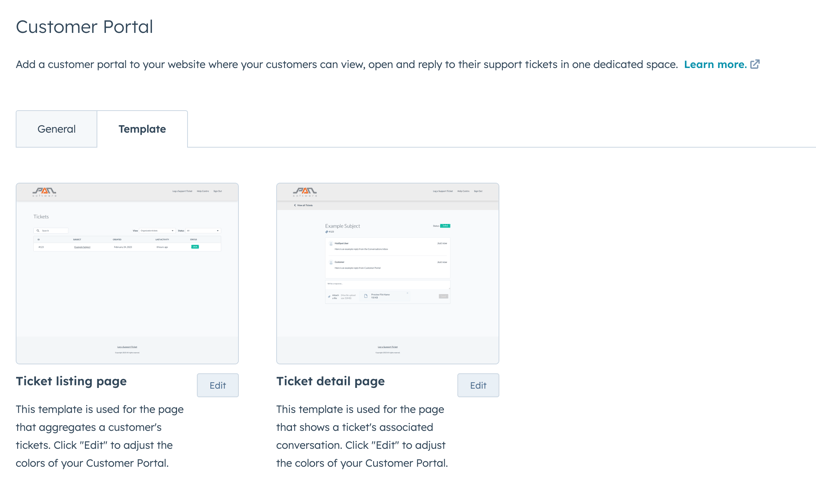
Task: Click the Ticket detail page thumbnail
Action: click(x=388, y=273)
